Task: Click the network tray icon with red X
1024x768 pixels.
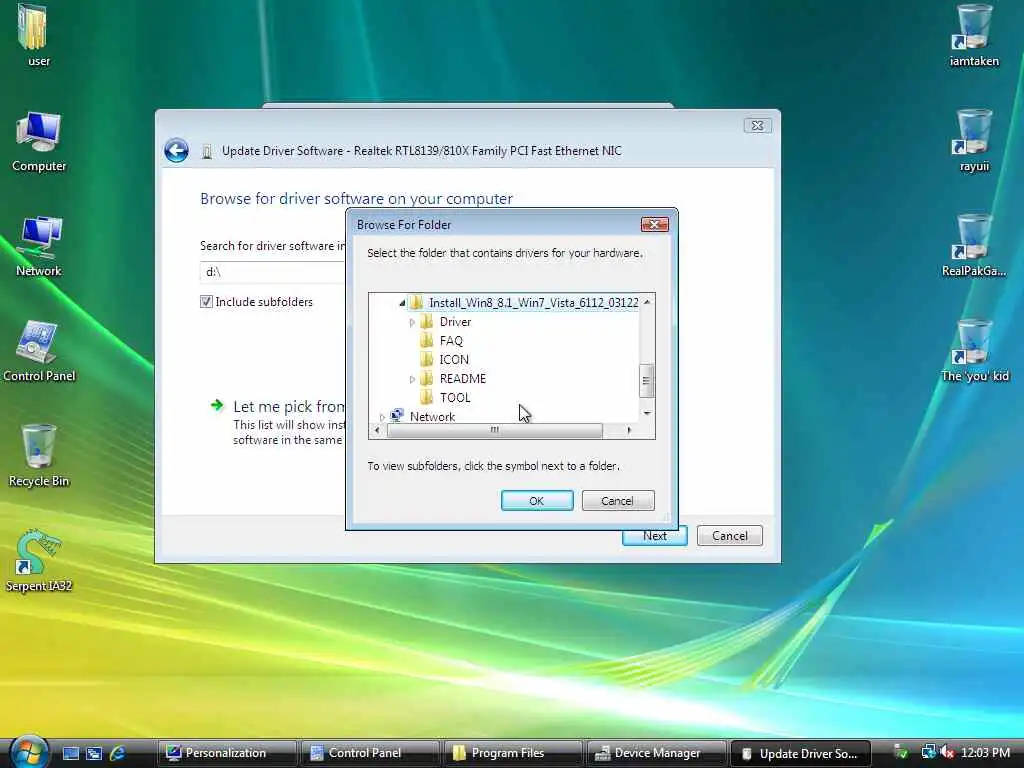Action: tap(947, 752)
